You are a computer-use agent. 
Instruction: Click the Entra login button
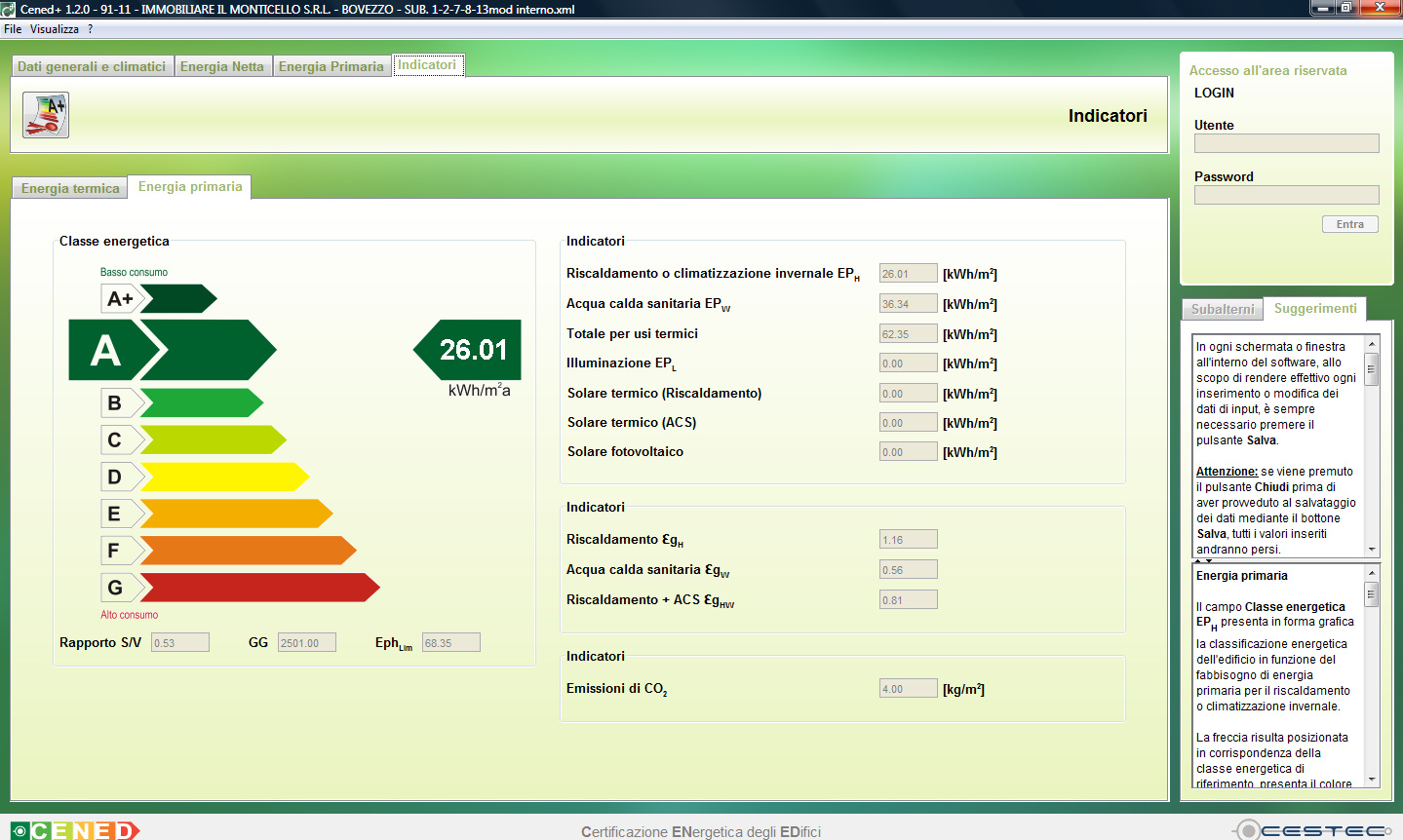(x=1350, y=224)
